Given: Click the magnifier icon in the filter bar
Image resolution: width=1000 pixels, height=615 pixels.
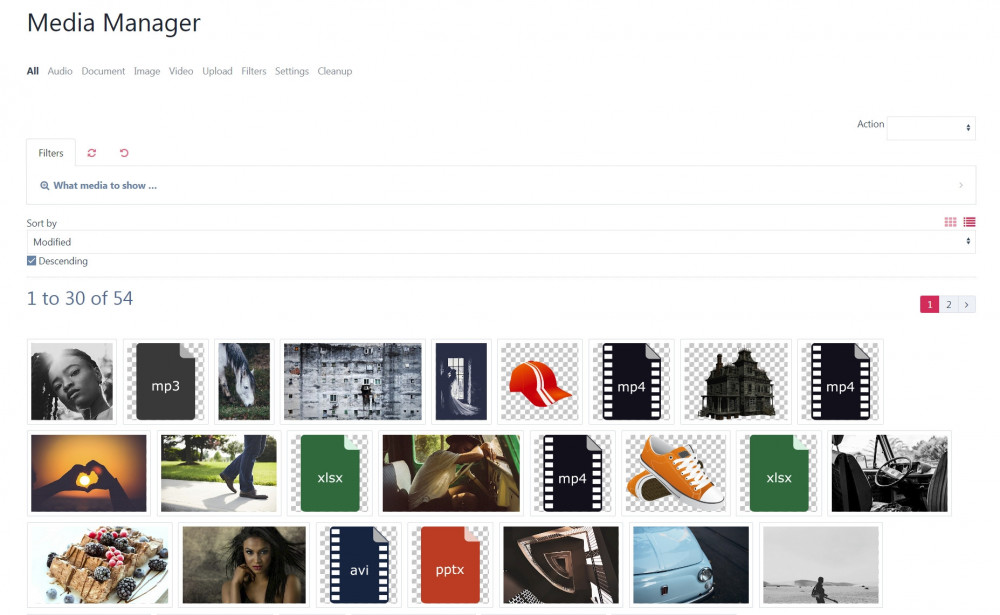Looking at the screenshot, I should pyautogui.click(x=44, y=185).
